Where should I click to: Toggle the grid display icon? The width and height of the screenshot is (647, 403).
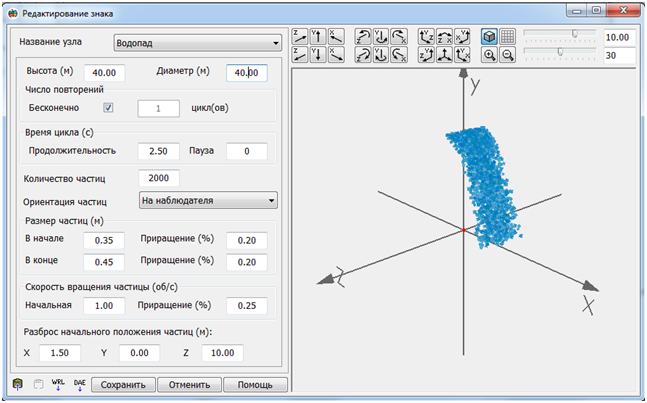coord(507,36)
